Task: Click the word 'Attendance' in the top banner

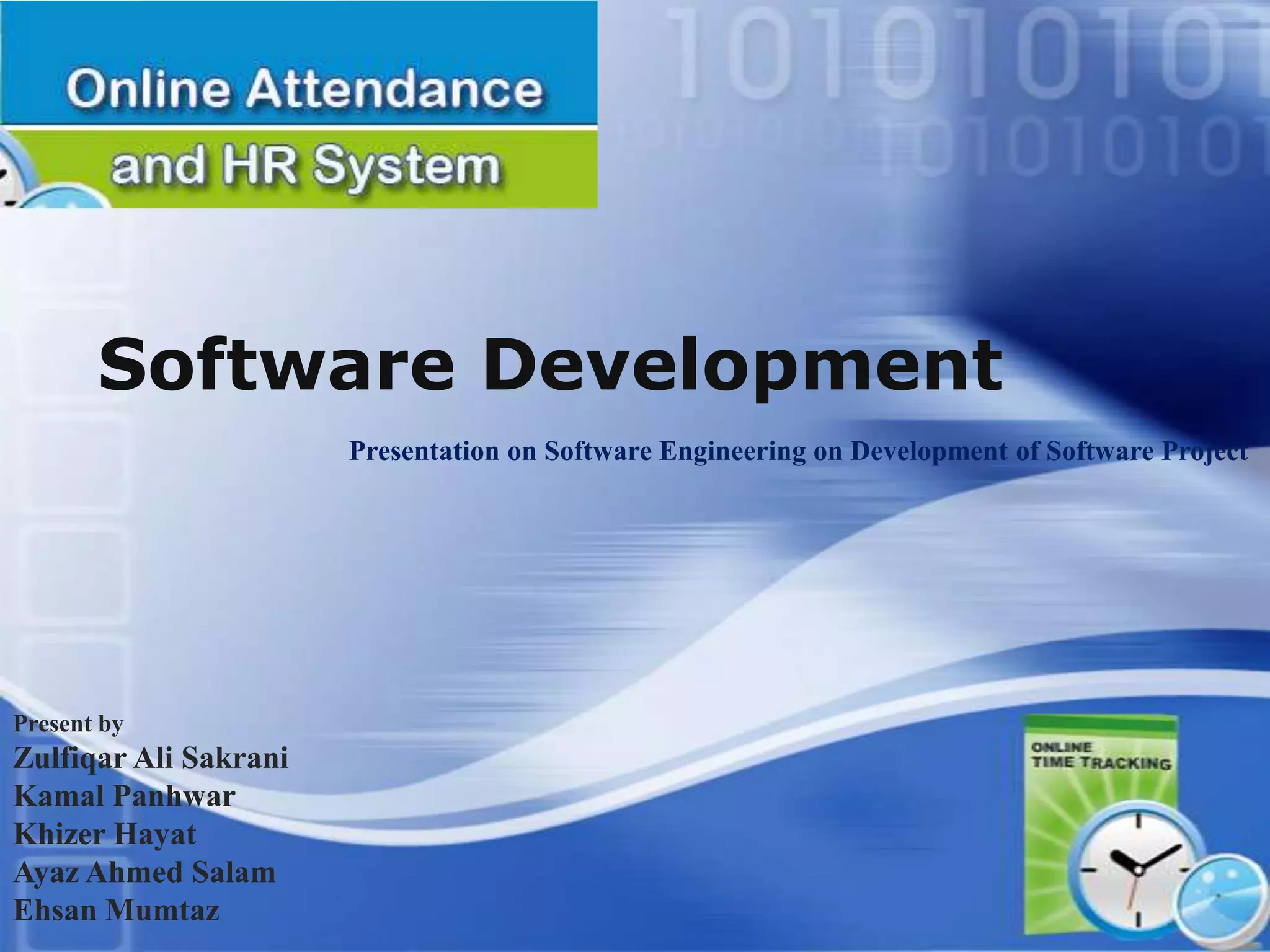Action: point(394,87)
